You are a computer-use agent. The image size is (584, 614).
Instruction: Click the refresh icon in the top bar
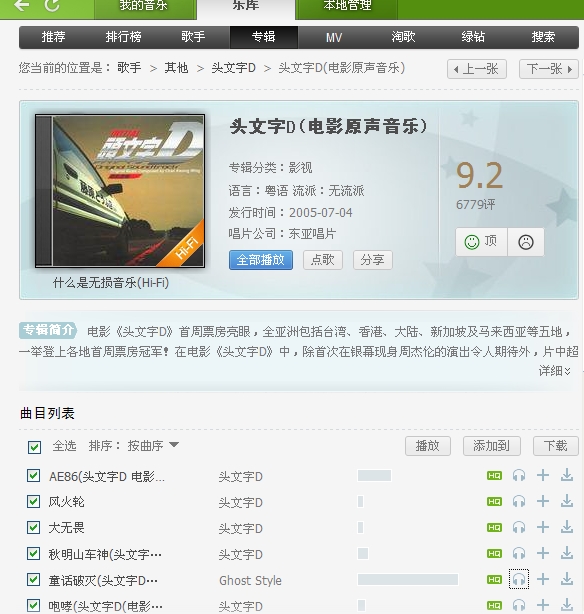(52, 5)
